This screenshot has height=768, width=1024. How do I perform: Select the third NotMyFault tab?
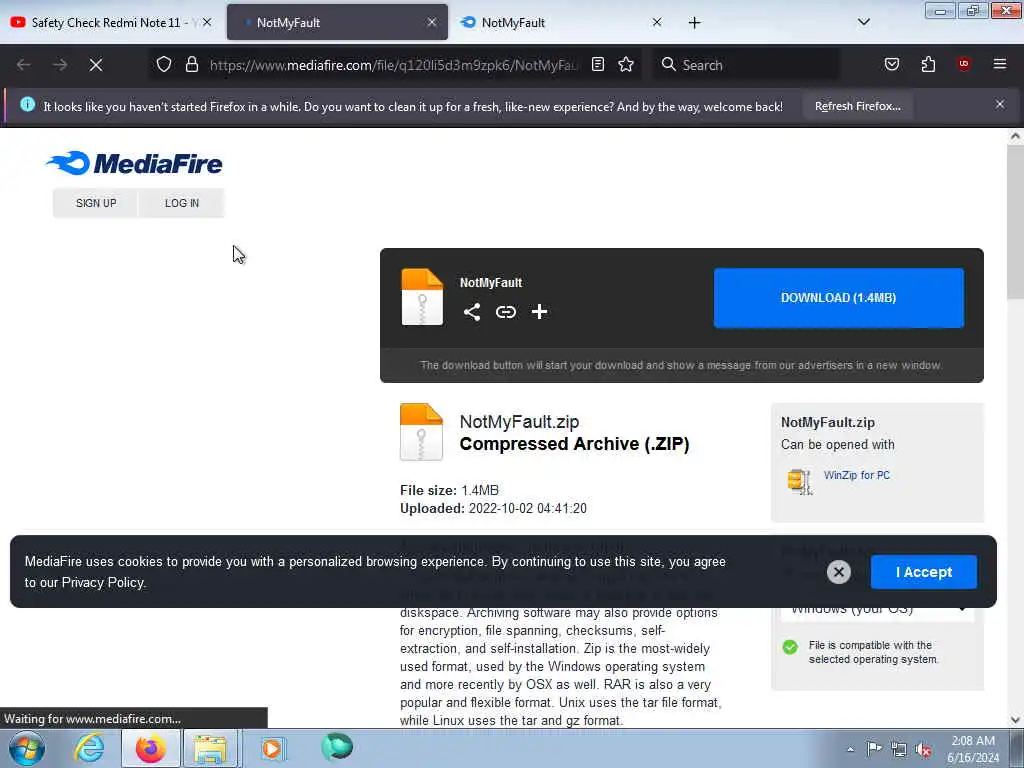tap(562, 22)
